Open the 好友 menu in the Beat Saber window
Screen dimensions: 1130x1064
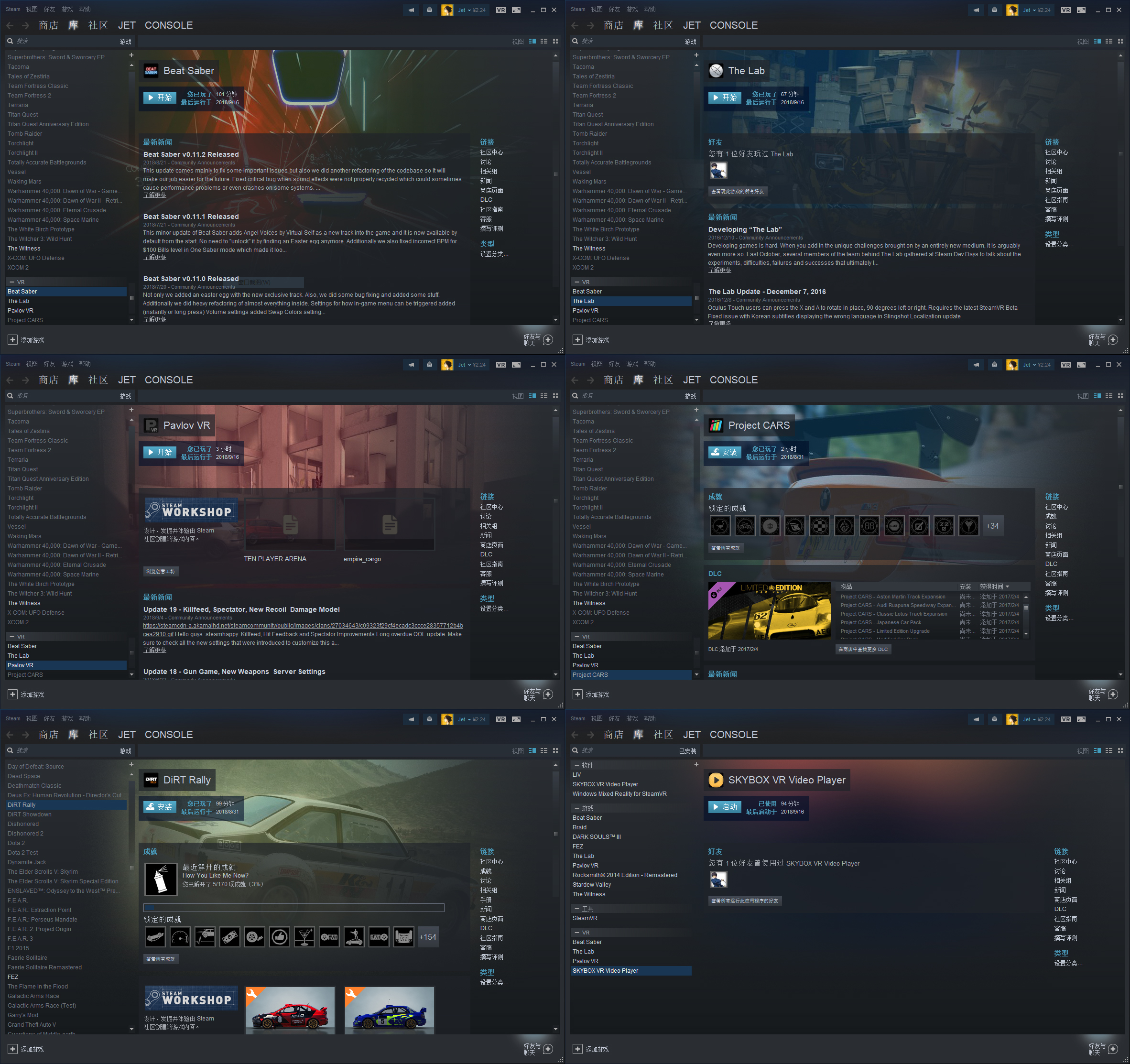(49, 9)
